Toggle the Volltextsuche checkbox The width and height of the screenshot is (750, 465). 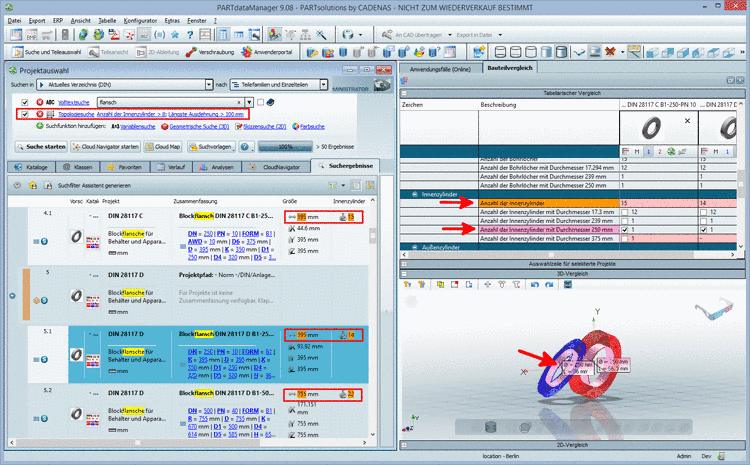(25, 101)
